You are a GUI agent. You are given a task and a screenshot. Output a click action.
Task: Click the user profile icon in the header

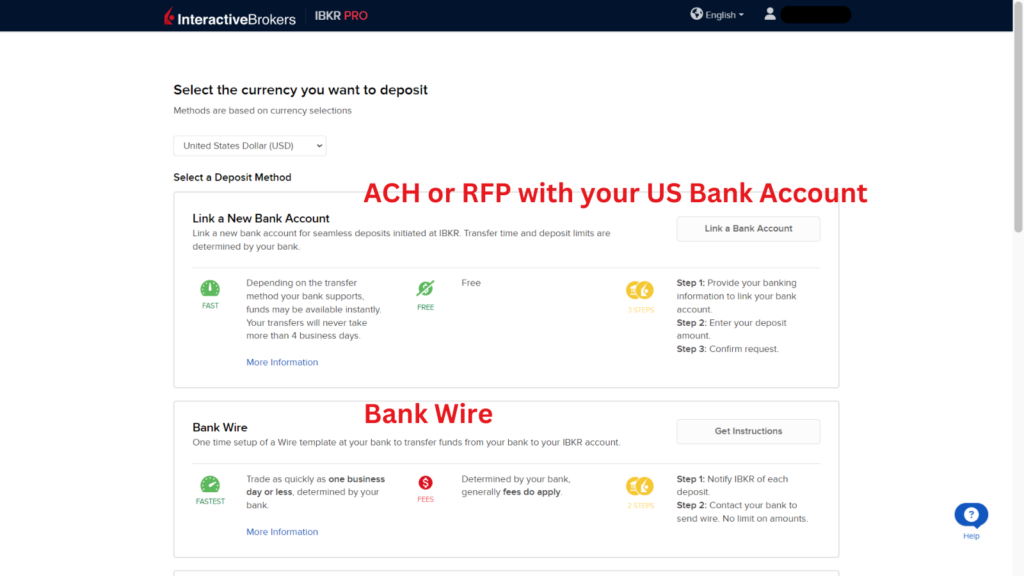[769, 14]
